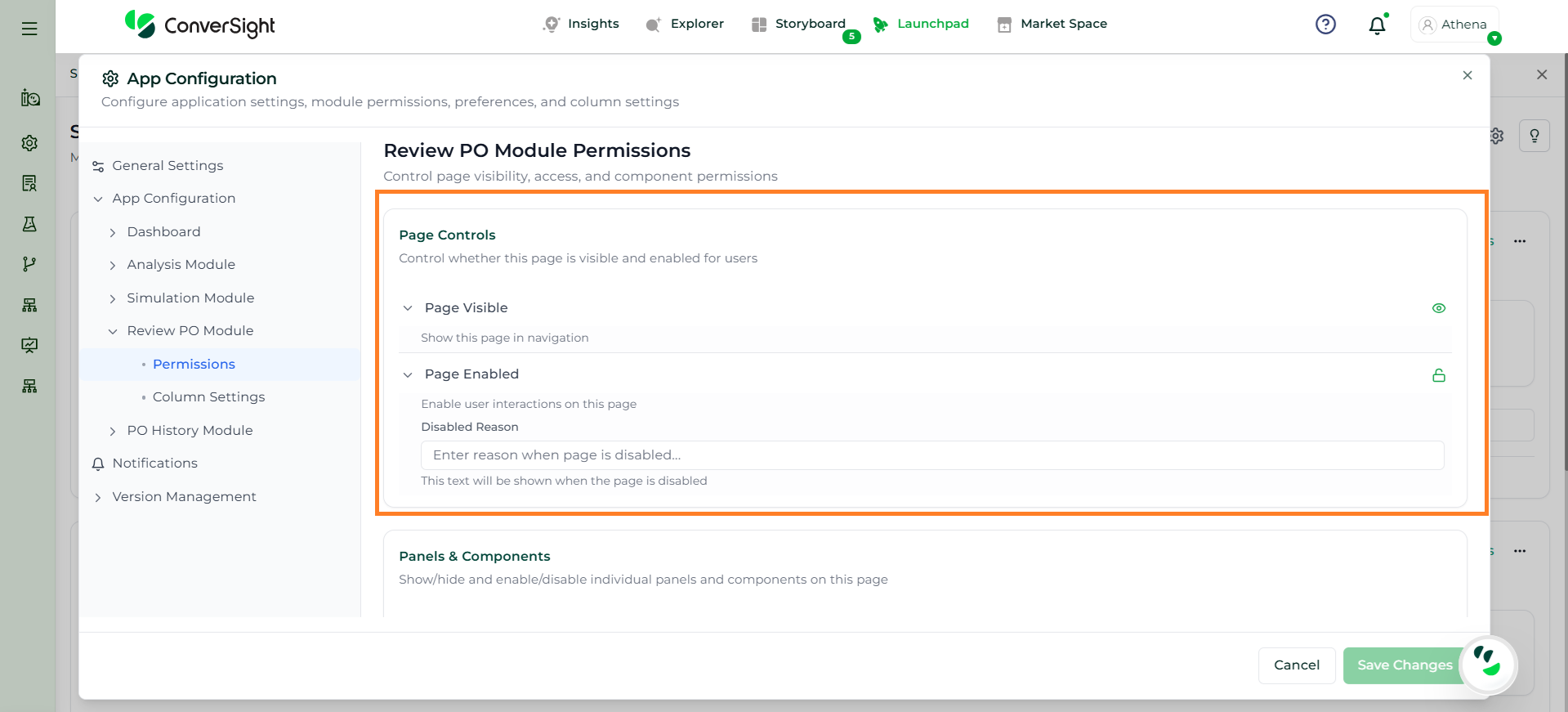Collapse the Page Visible section chevron
1568x712 pixels.
(x=408, y=308)
